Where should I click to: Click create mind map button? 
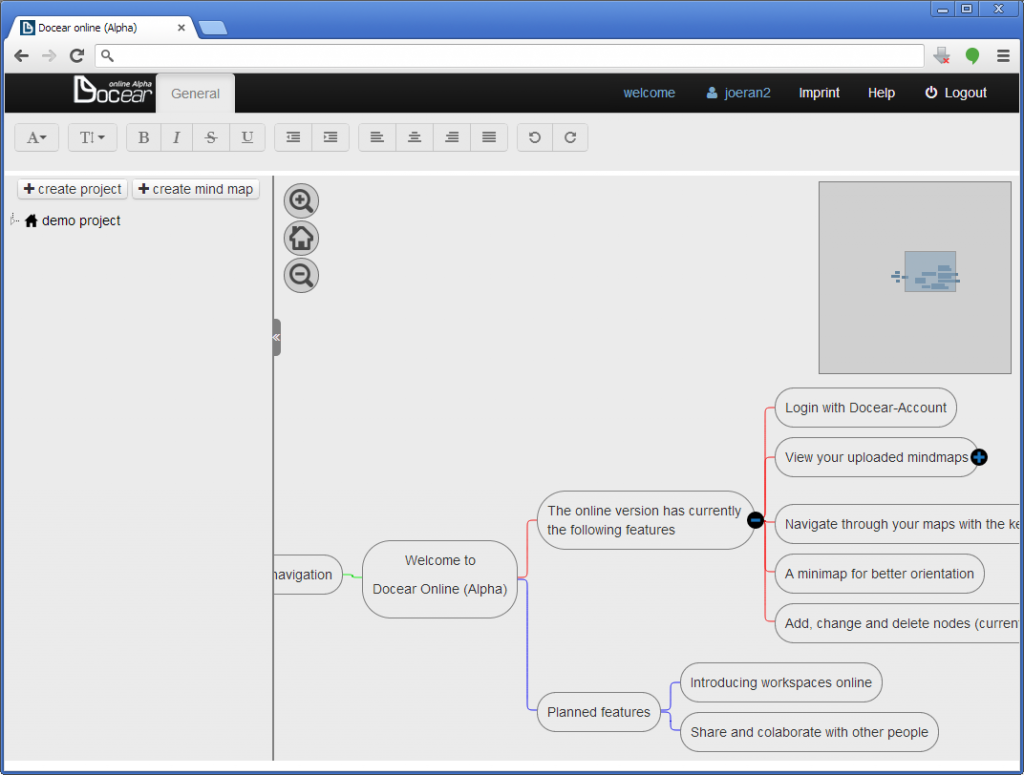(196, 189)
